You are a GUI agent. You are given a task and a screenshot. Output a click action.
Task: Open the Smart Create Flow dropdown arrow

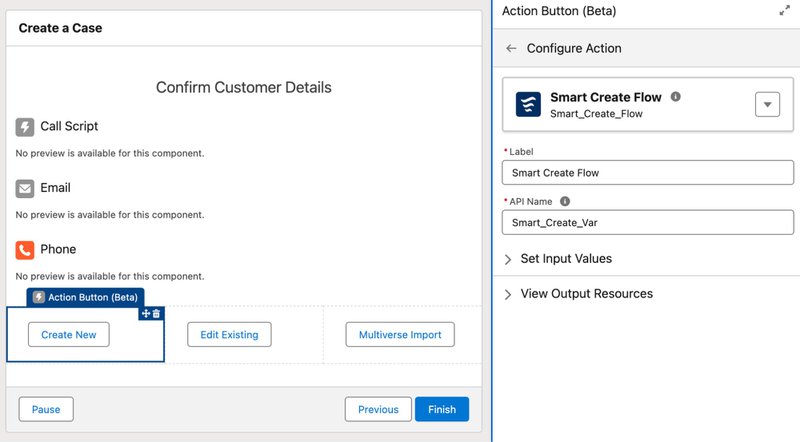[767, 105]
